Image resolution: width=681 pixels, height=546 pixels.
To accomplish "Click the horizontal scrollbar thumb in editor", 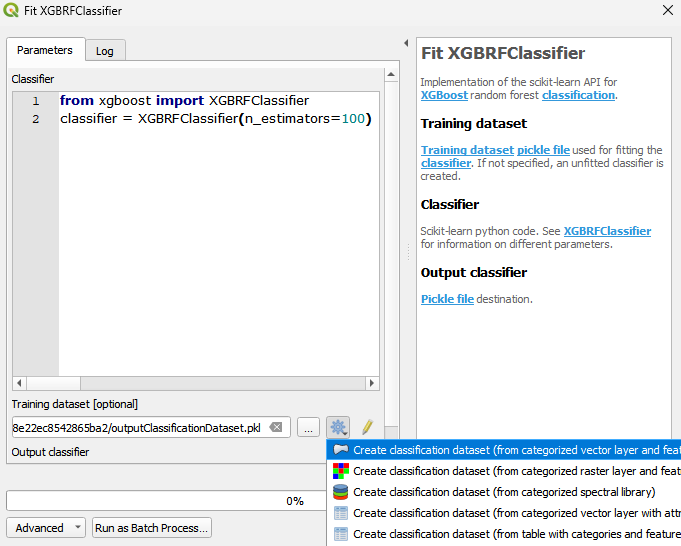I will click(x=53, y=383).
